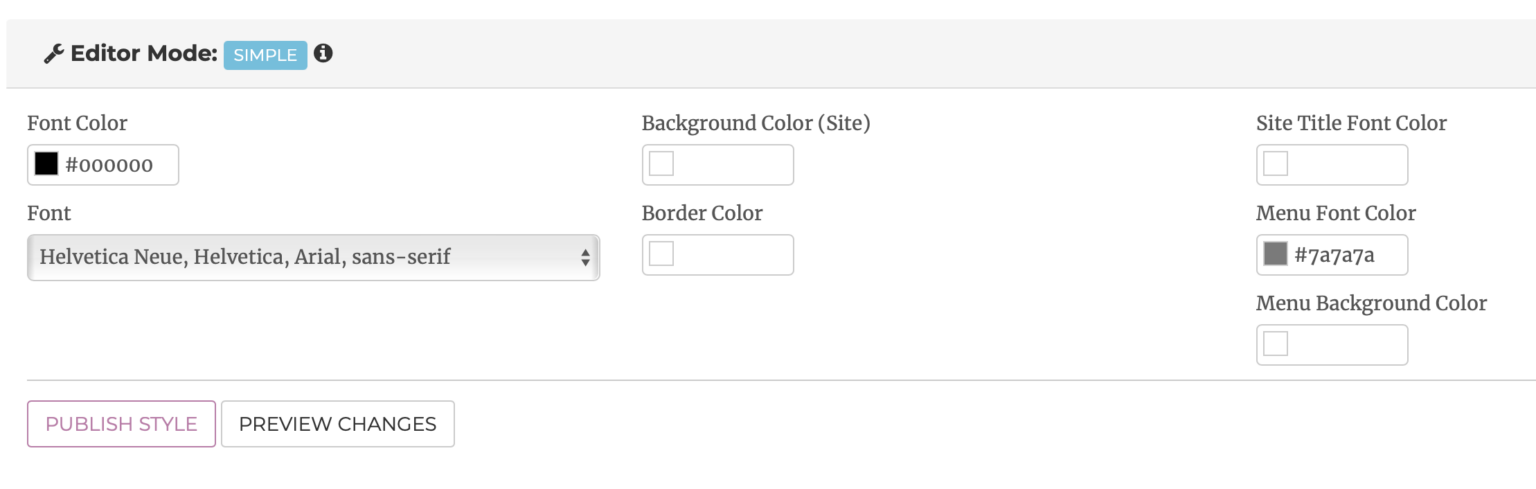
Task: Open the Menu Background Color swatch
Action: coord(1276,344)
